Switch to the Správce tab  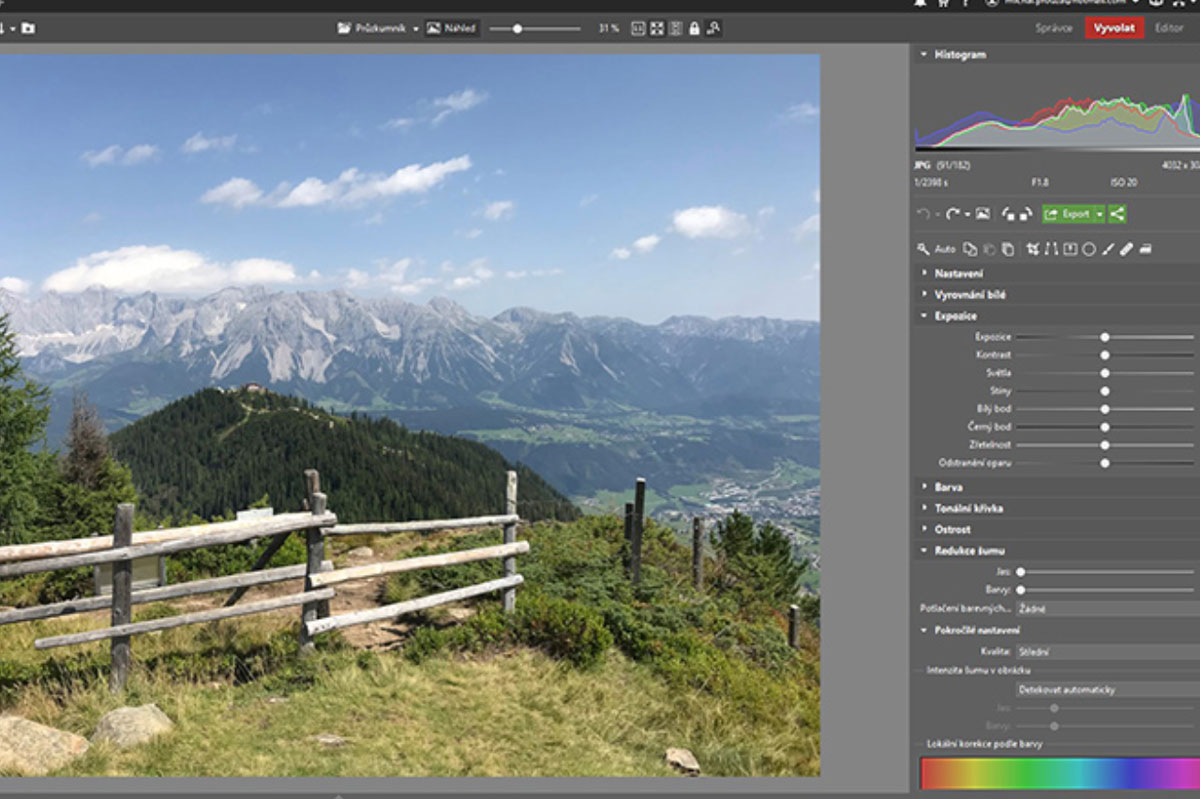click(x=1053, y=28)
